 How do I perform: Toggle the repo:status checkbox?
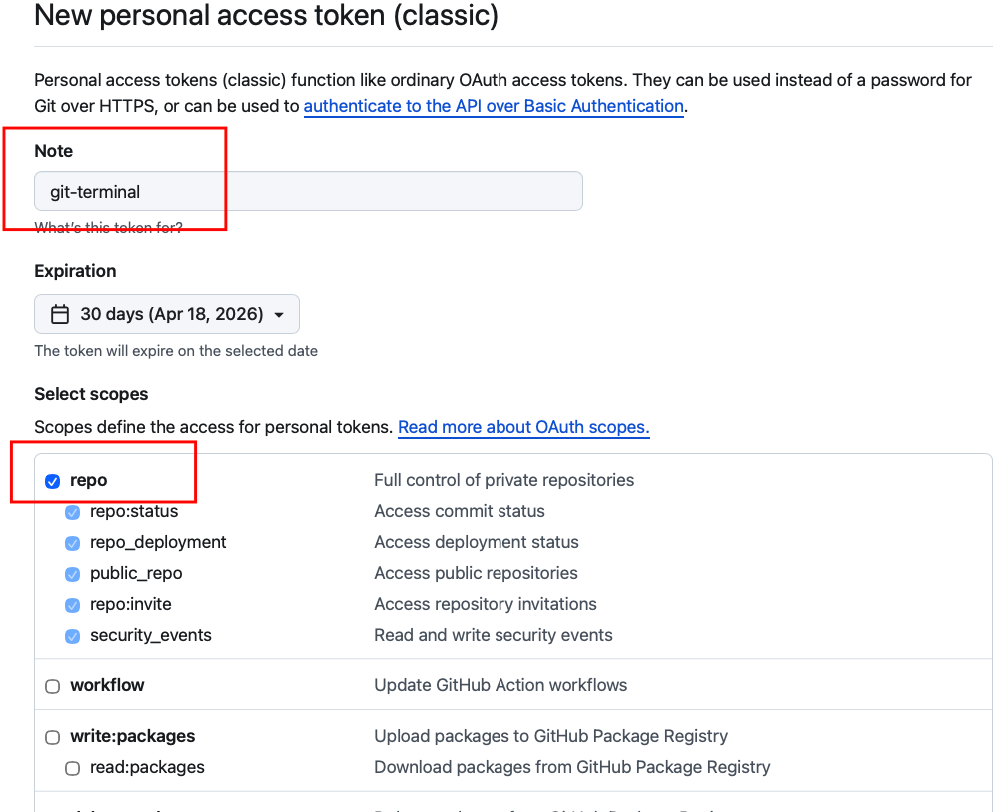click(x=73, y=512)
